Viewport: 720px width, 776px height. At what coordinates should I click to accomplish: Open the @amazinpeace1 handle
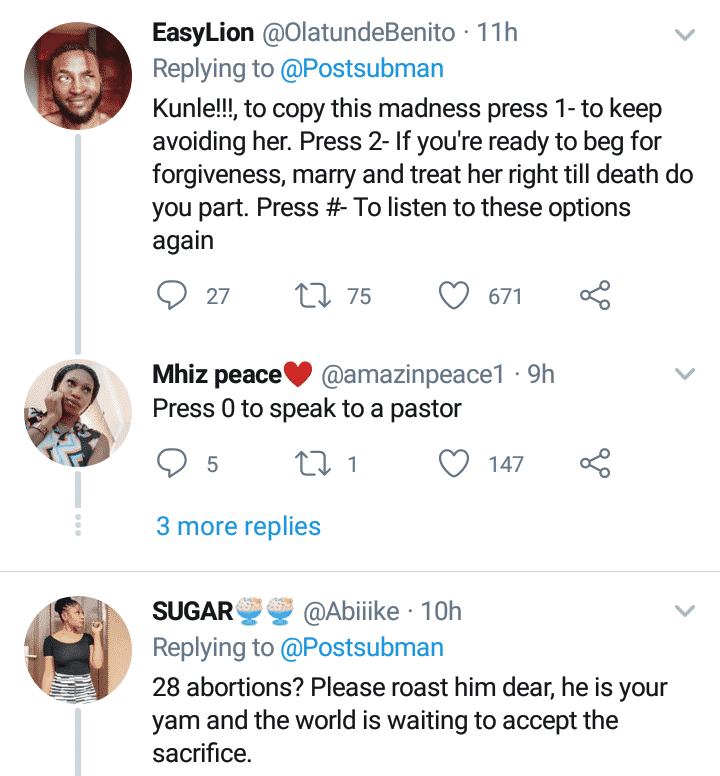[x=412, y=375]
